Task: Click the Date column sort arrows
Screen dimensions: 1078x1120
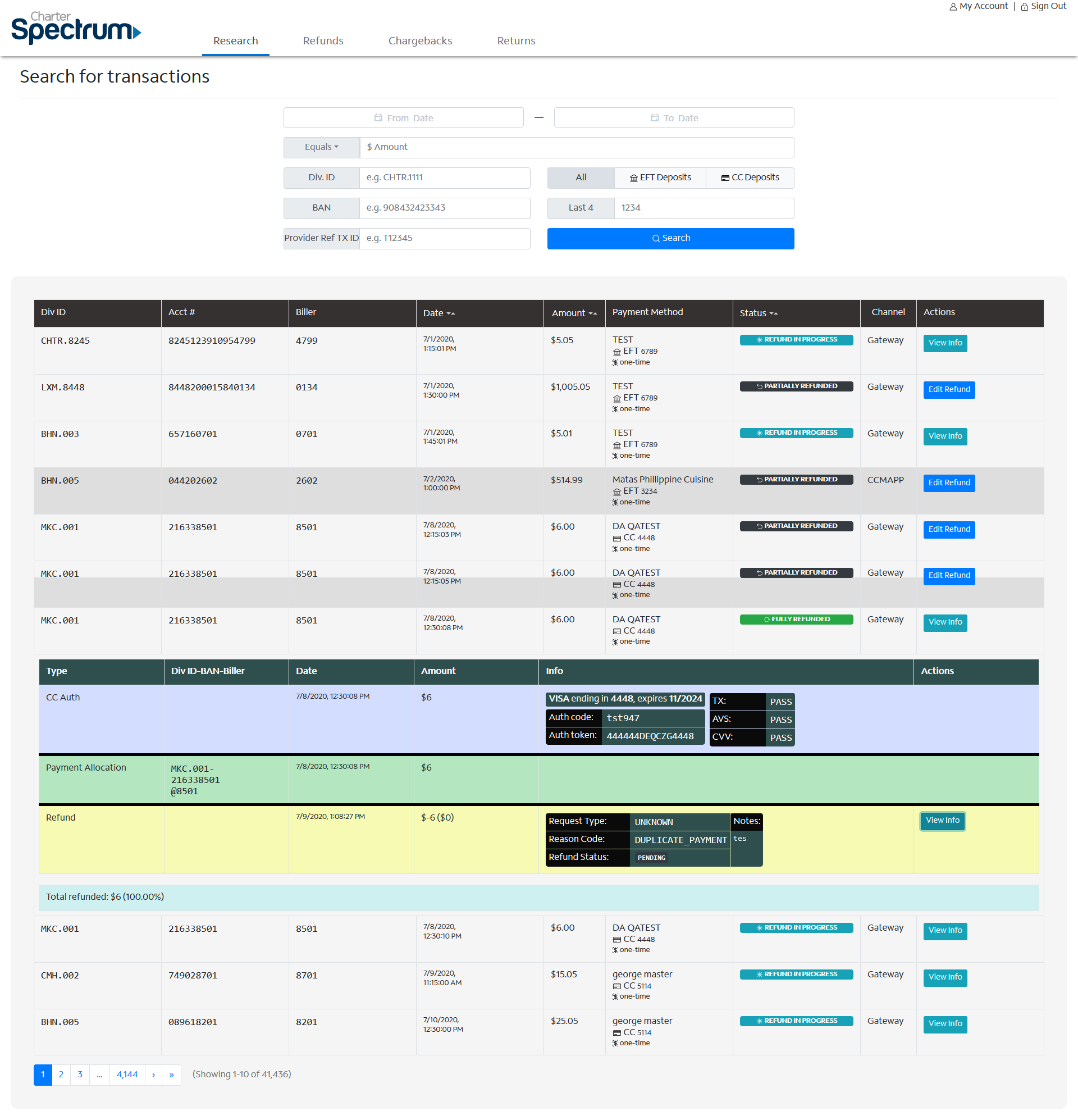Action: point(451,313)
